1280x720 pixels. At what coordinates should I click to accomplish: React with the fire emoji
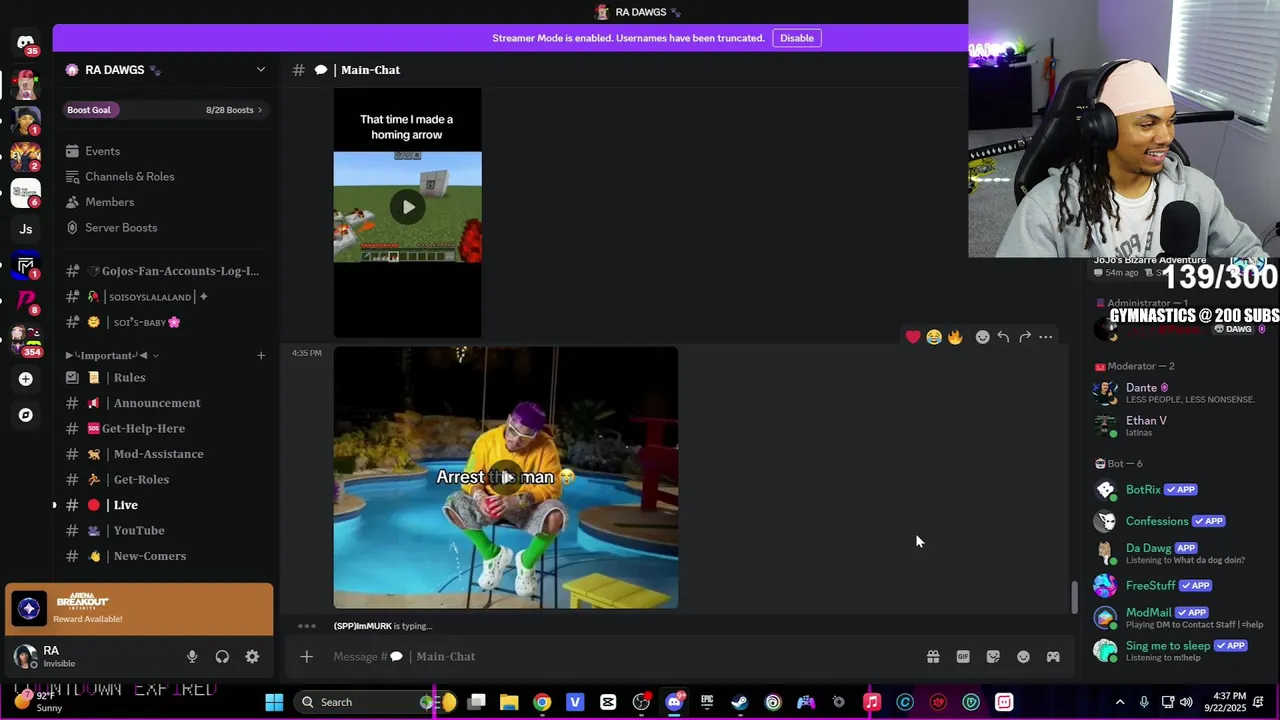[955, 337]
